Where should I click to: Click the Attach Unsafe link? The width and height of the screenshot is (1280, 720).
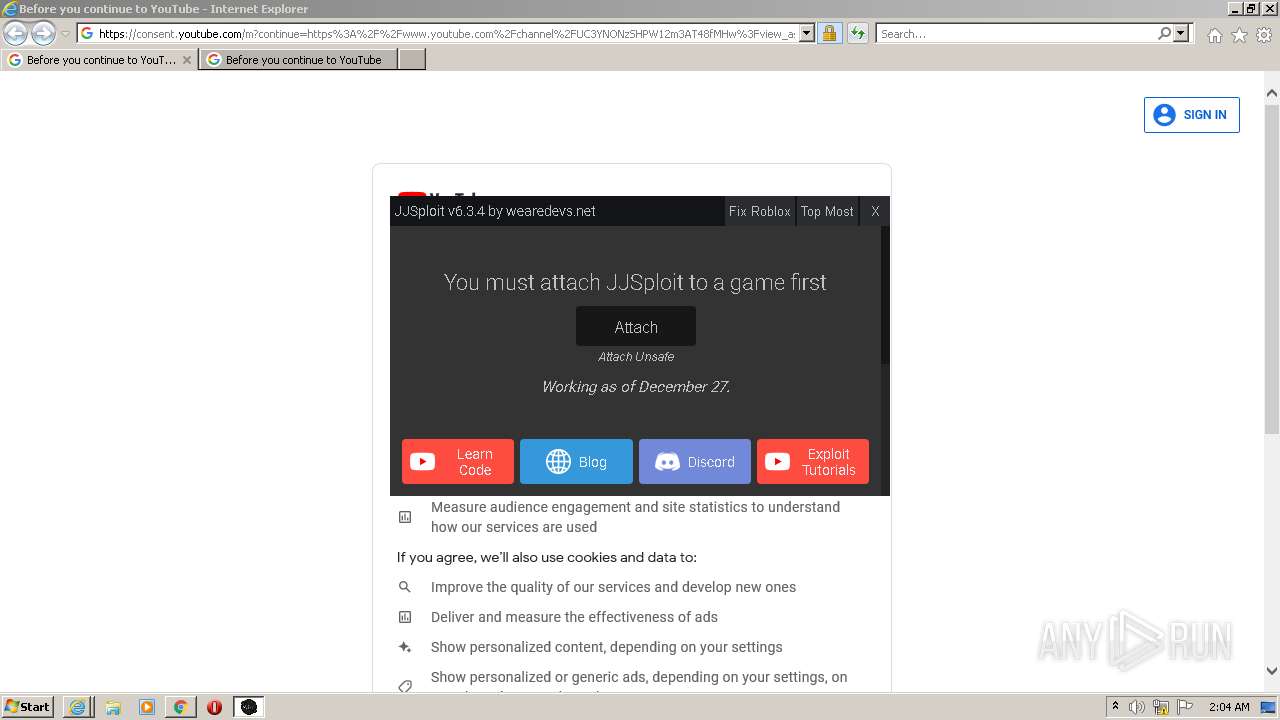tap(636, 357)
